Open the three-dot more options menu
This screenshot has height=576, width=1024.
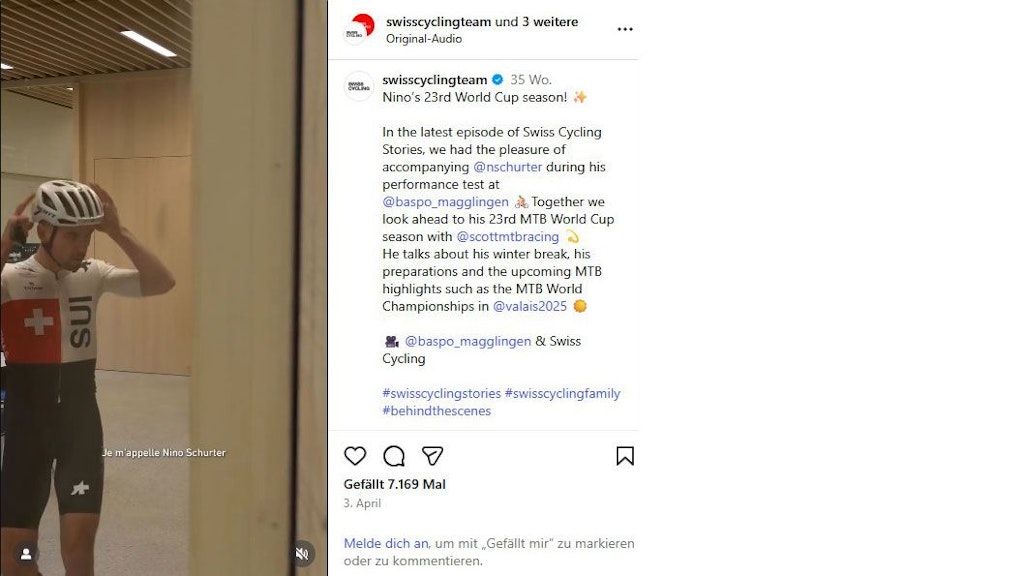coord(625,29)
